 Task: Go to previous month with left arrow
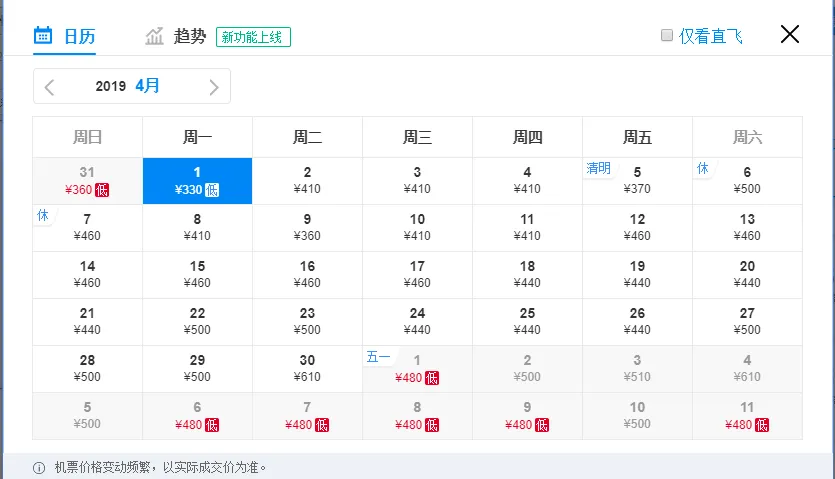click(x=50, y=87)
